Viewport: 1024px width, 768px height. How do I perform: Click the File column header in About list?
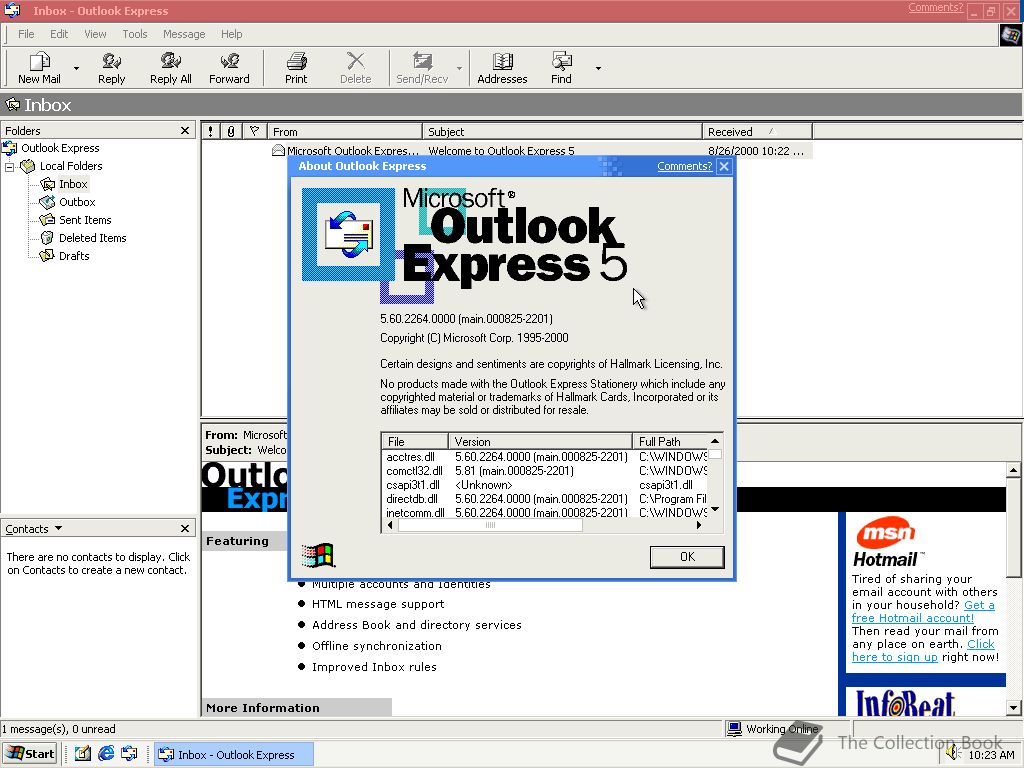[415, 441]
